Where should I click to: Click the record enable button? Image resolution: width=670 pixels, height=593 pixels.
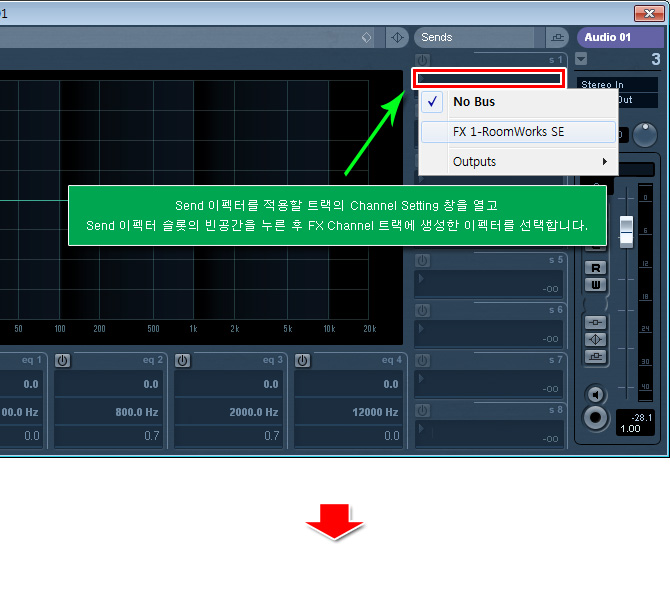(596, 418)
